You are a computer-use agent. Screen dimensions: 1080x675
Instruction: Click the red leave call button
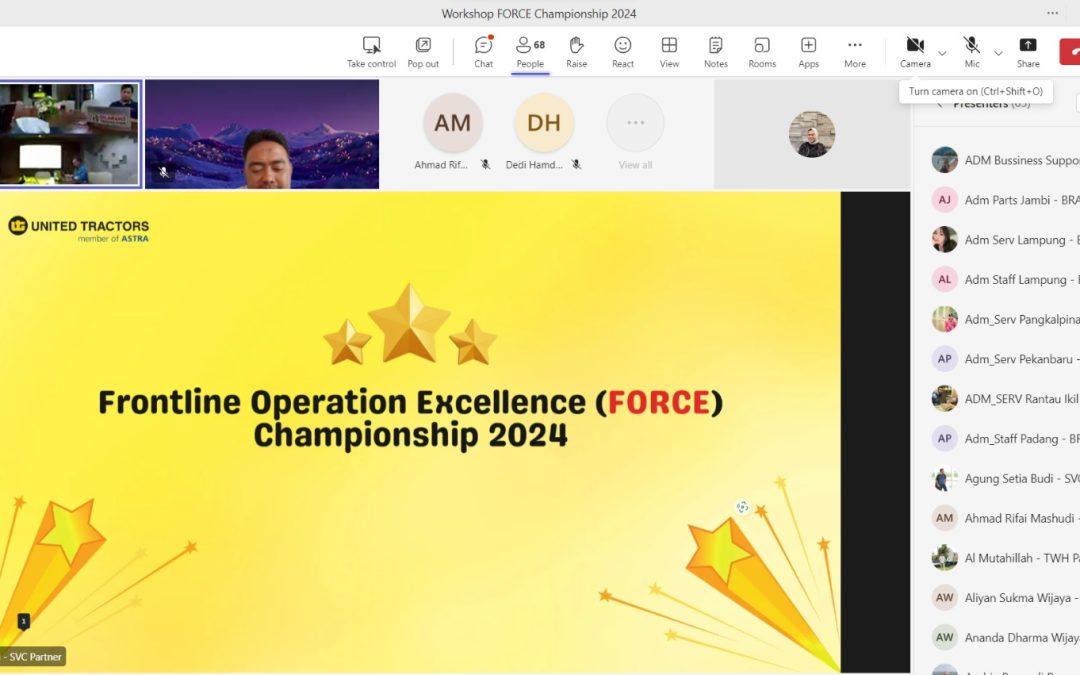coord(1070,52)
